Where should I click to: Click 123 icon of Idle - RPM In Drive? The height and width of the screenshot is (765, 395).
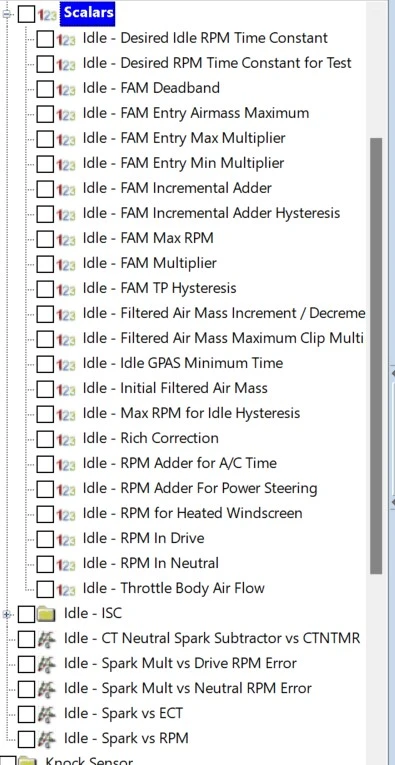click(66, 539)
